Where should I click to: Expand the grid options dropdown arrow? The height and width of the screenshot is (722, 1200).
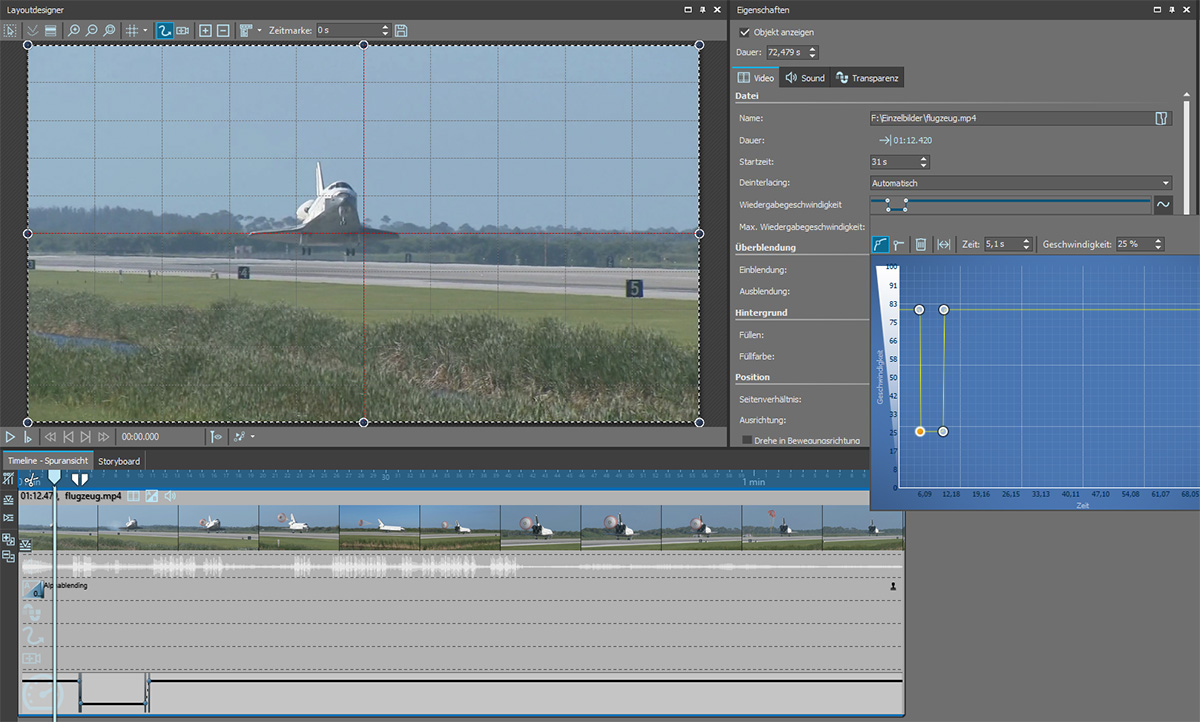point(146,31)
